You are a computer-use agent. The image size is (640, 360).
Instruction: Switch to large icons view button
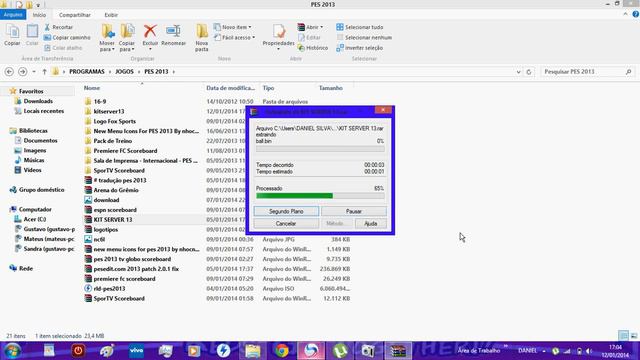[633, 336]
